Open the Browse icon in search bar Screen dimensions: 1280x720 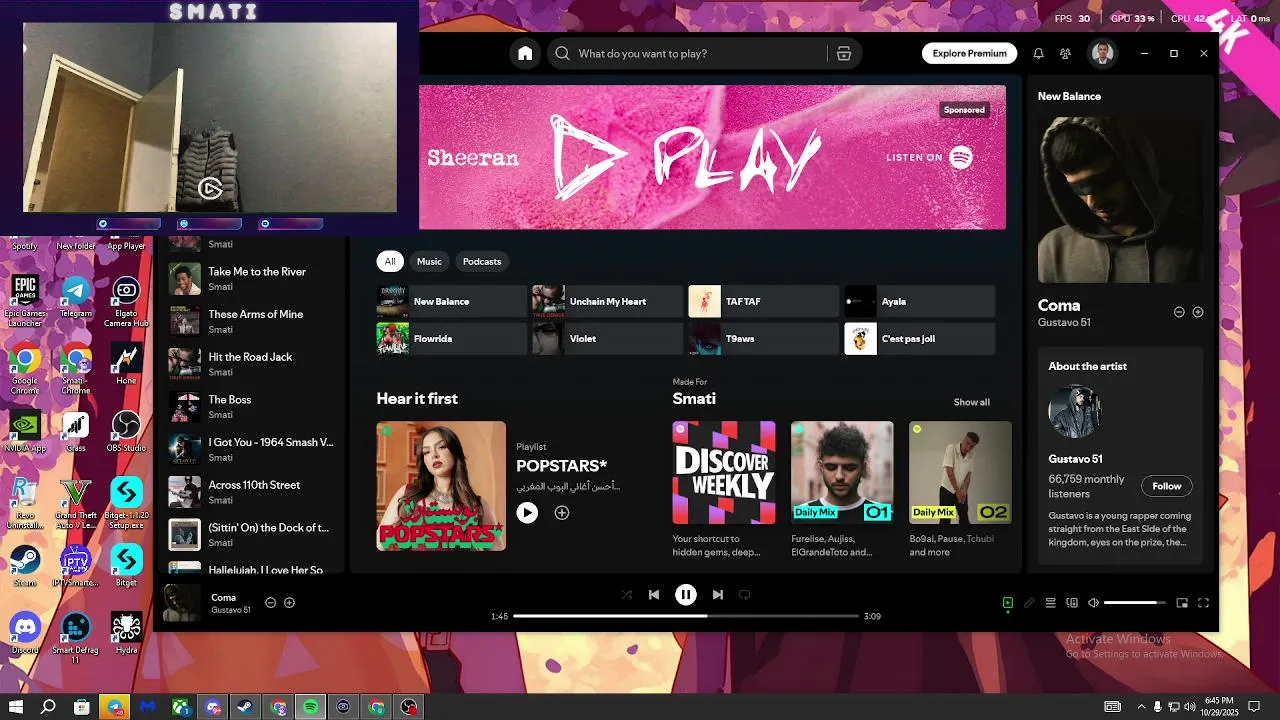click(x=844, y=54)
